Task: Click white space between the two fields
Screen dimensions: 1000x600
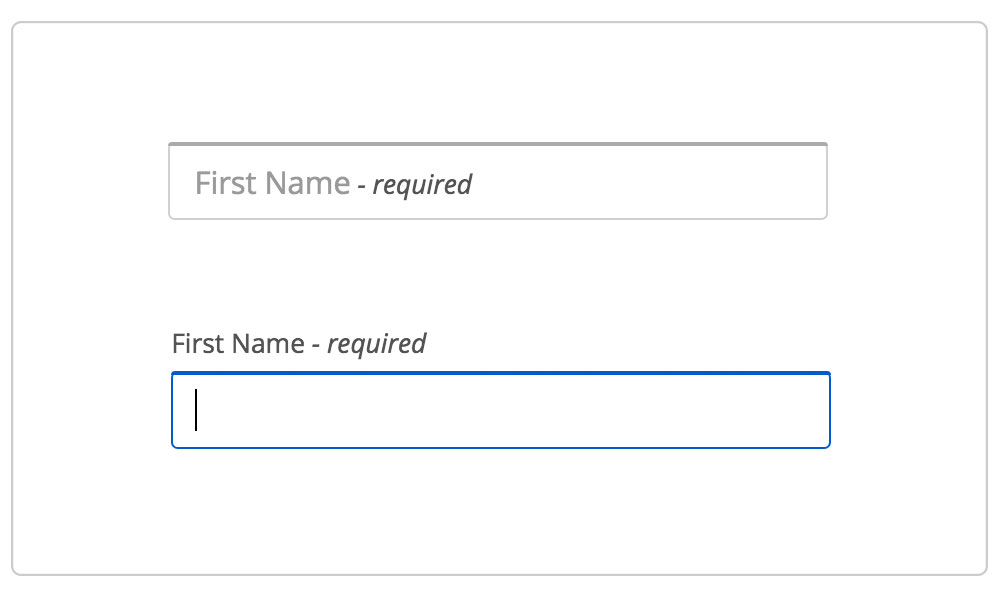Action: pos(498,274)
